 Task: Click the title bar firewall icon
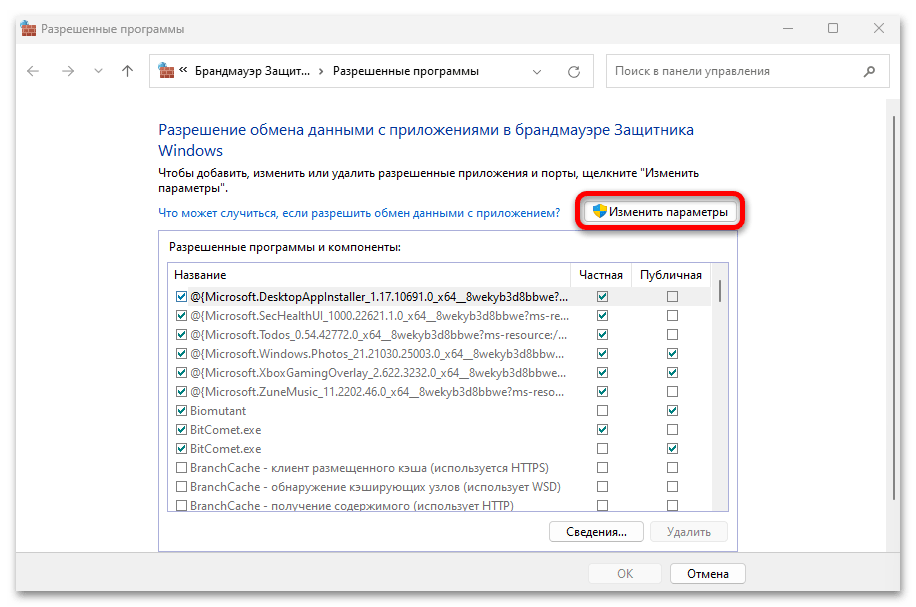(x=28, y=28)
